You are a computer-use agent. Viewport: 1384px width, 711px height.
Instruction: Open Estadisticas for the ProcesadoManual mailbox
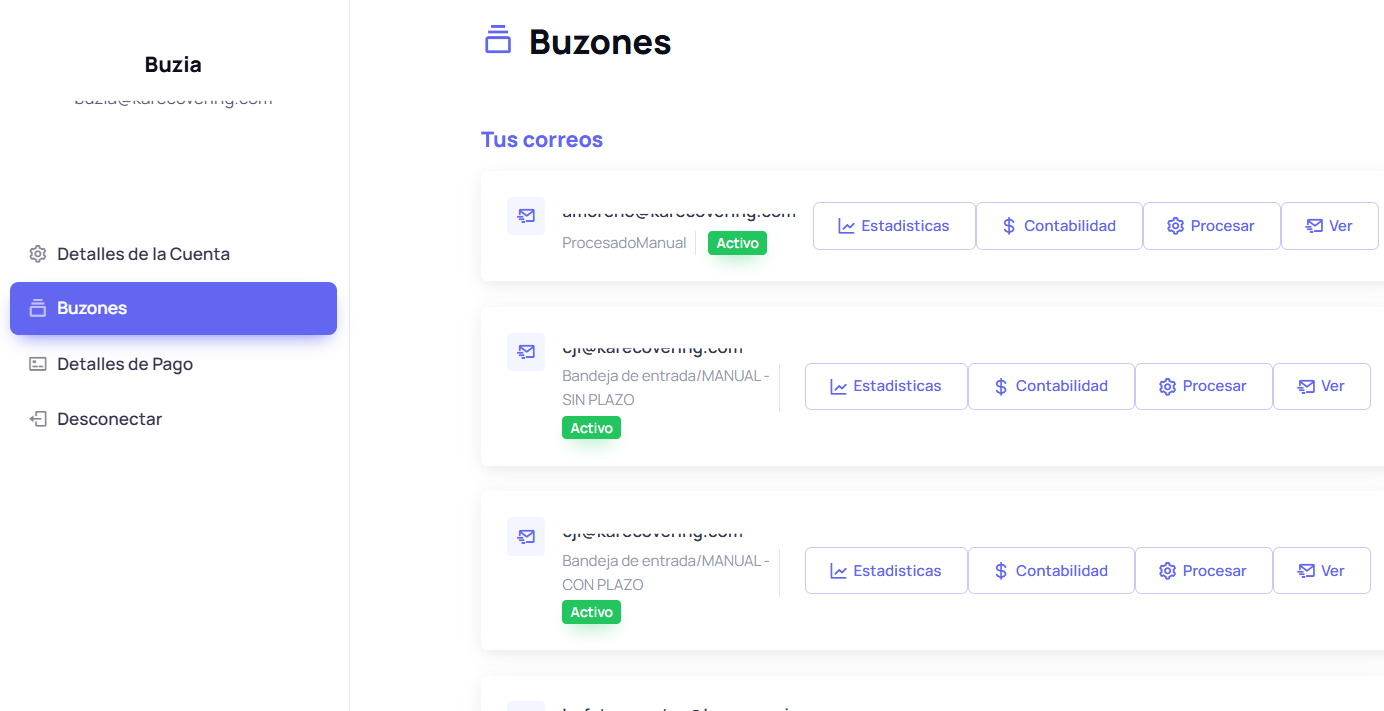(x=893, y=226)
